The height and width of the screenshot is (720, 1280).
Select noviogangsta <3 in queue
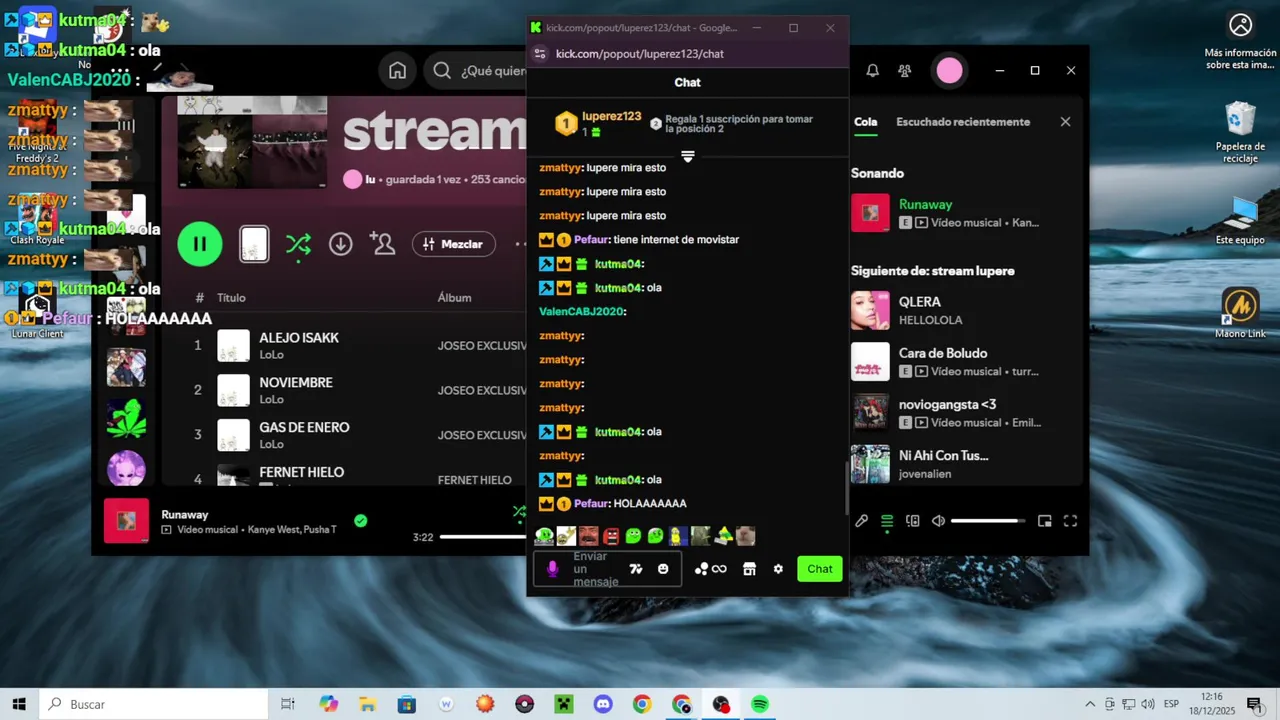coord(960,413)
